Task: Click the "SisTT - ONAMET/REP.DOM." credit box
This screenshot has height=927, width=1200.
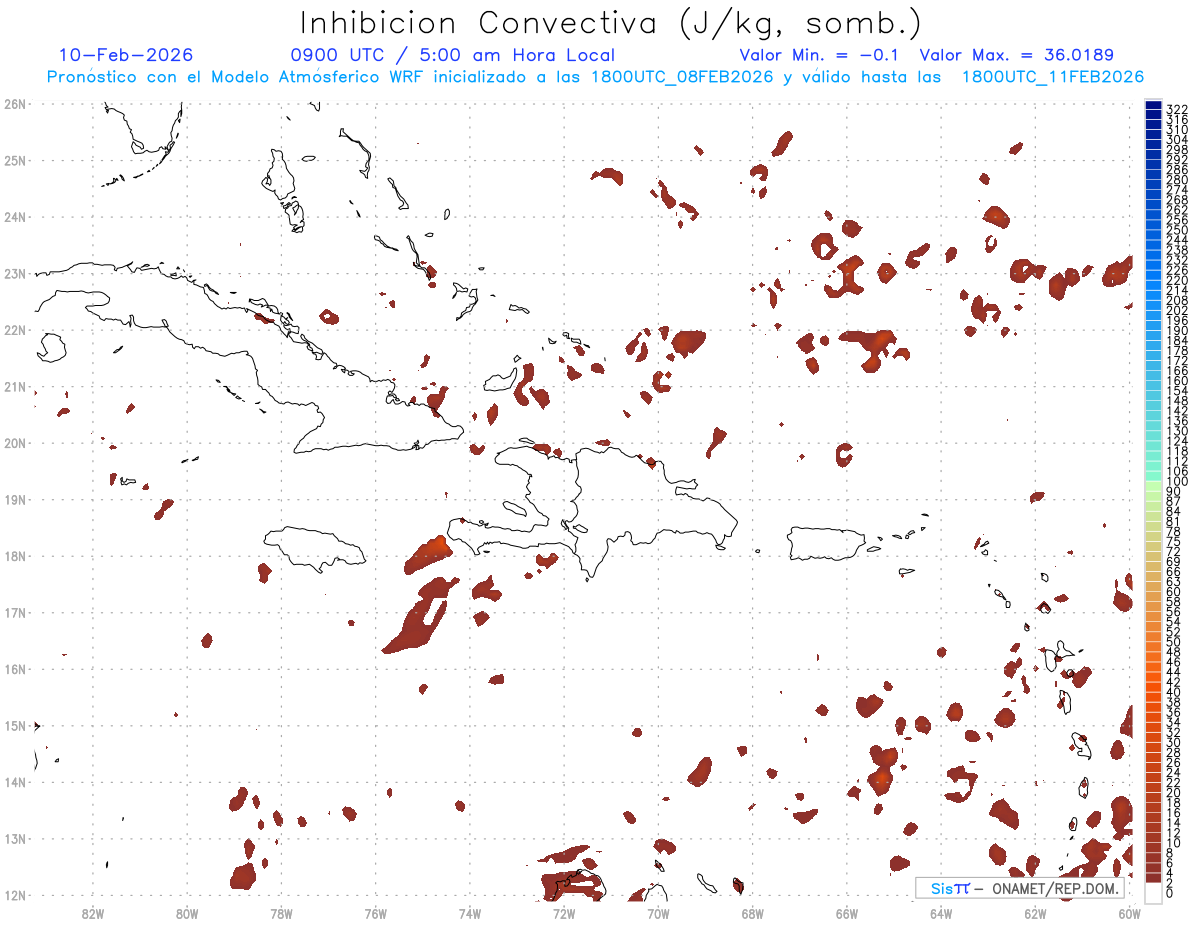Action: (x=1020, y=888)
